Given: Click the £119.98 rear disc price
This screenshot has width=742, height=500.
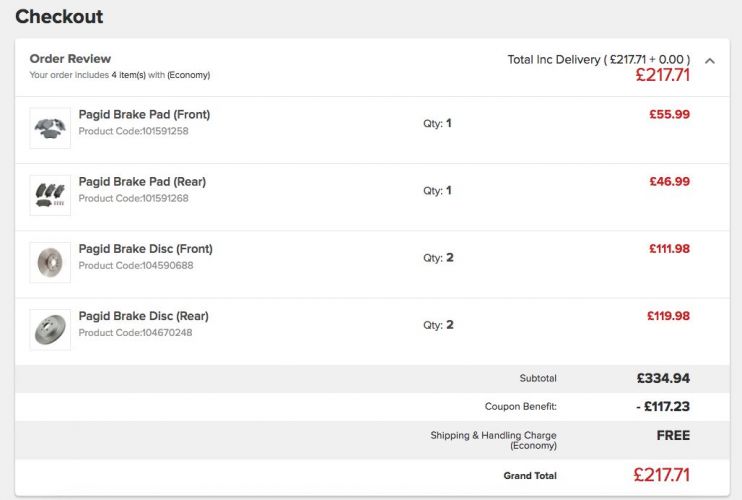Looking at the screenshot, I should click(x=669, y=316).
